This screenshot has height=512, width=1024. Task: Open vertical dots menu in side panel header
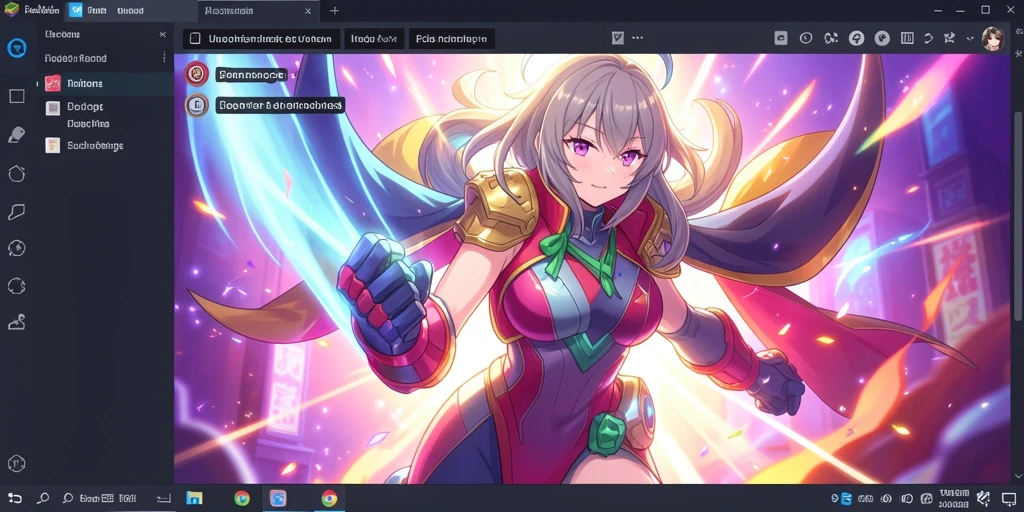click(164, 57)
